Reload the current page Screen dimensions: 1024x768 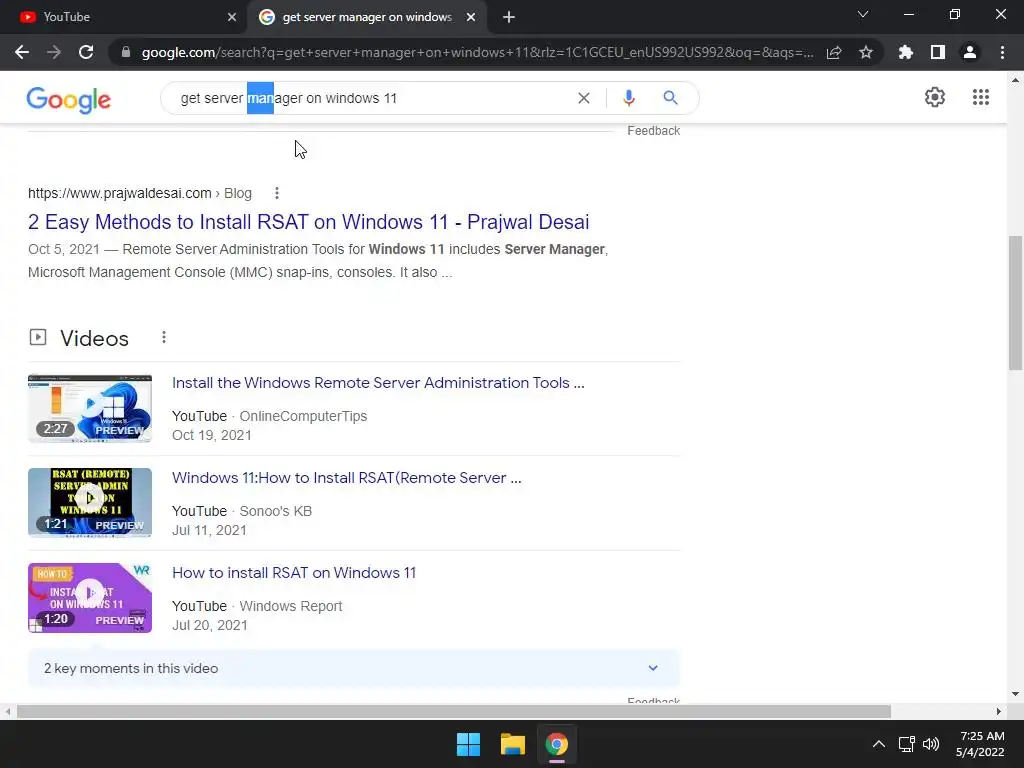pos(86,52)
